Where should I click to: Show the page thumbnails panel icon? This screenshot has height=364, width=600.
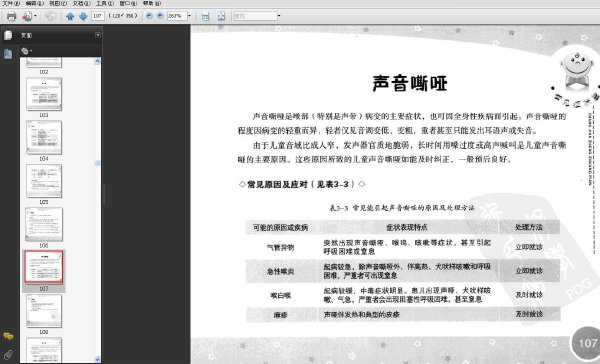pos(8,35)
